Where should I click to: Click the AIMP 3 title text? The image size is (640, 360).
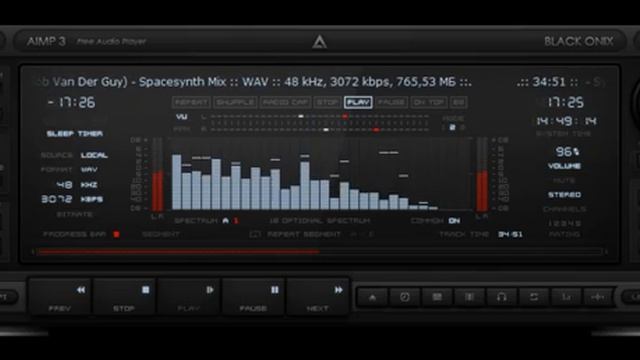pos(46,41)
